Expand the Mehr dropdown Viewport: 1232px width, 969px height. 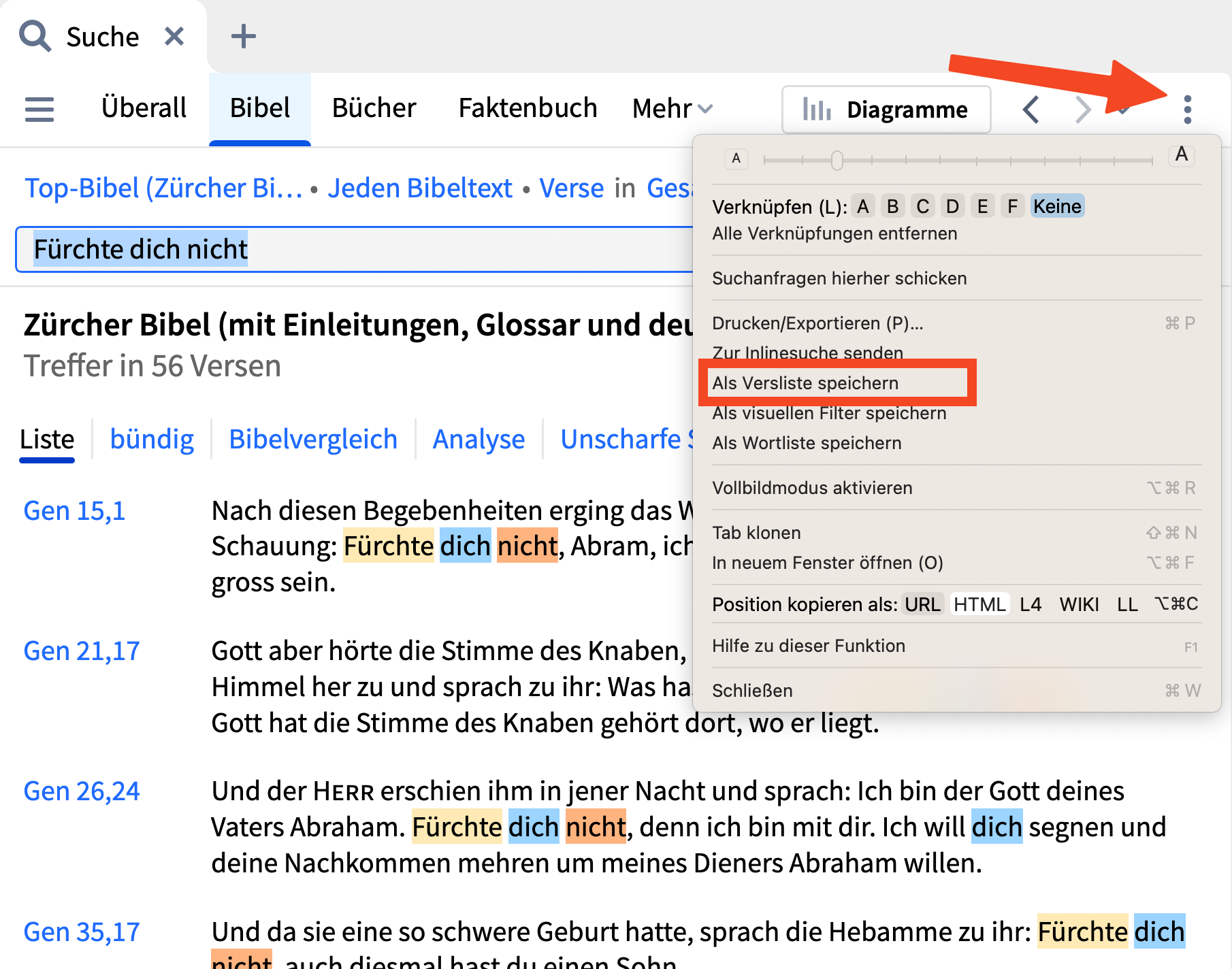click(x=672, y=108)
